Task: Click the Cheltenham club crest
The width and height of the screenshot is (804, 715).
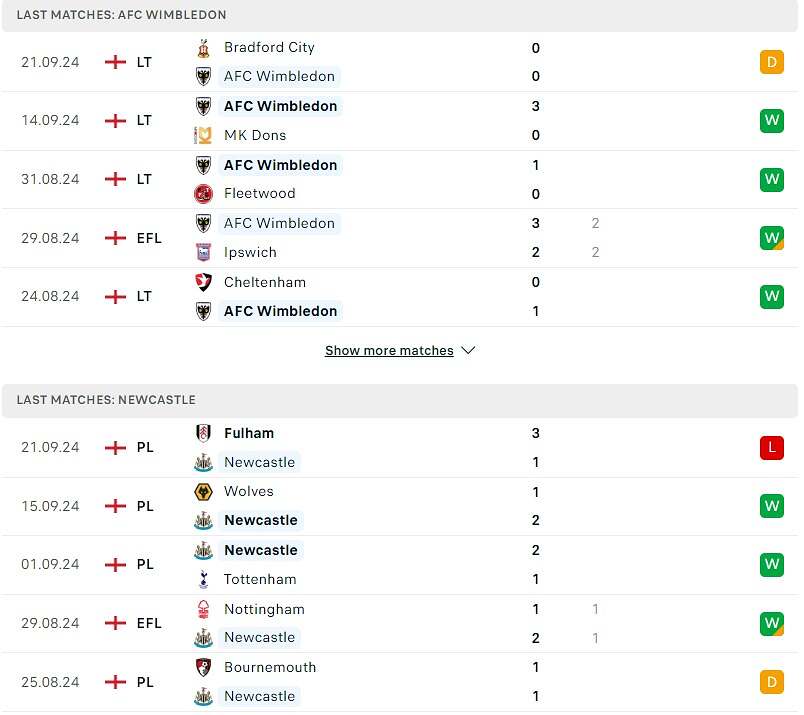Action: (x=204, y=282)
